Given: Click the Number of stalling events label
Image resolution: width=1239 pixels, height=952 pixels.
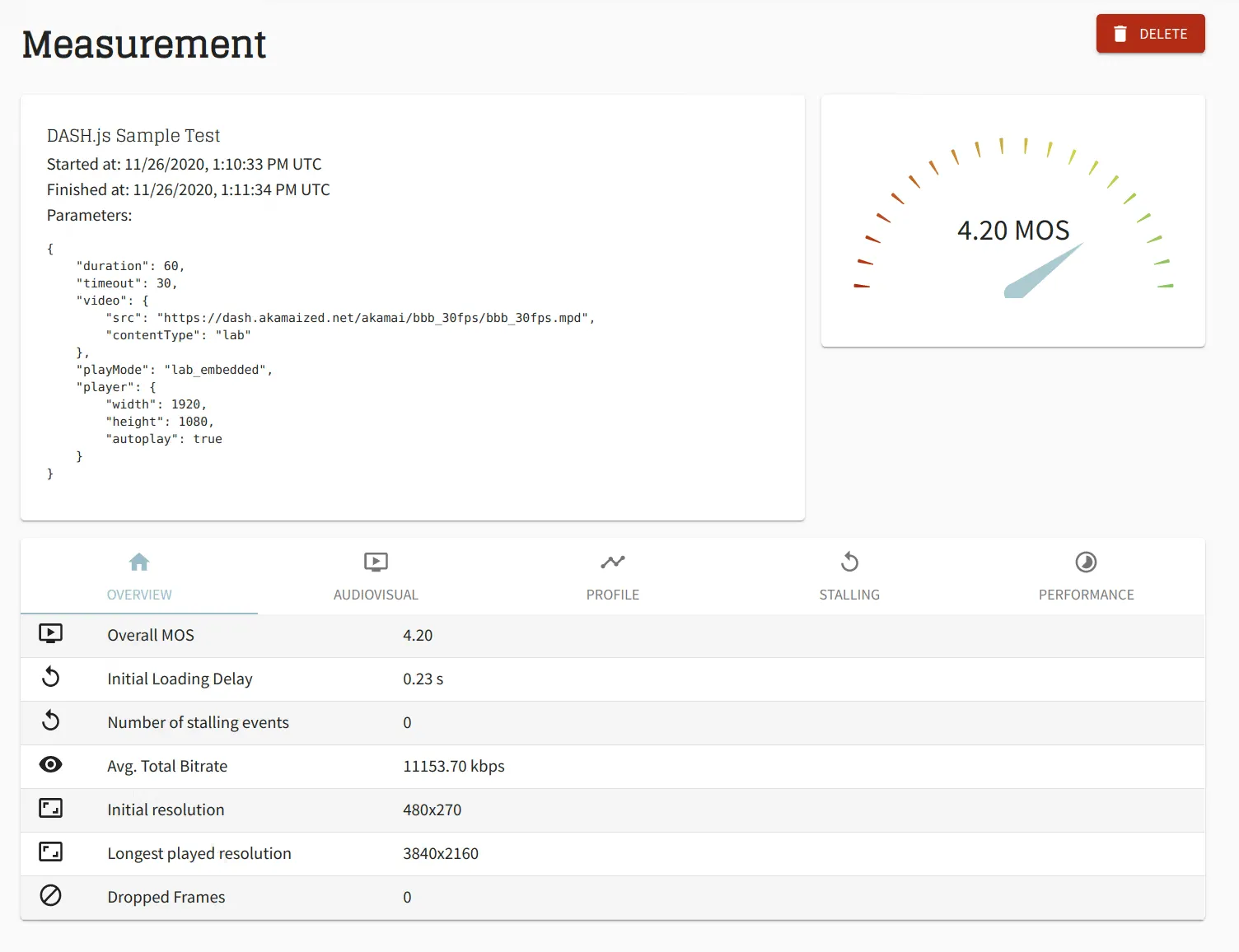Looking at the screenshot, I should coord(198,722).
